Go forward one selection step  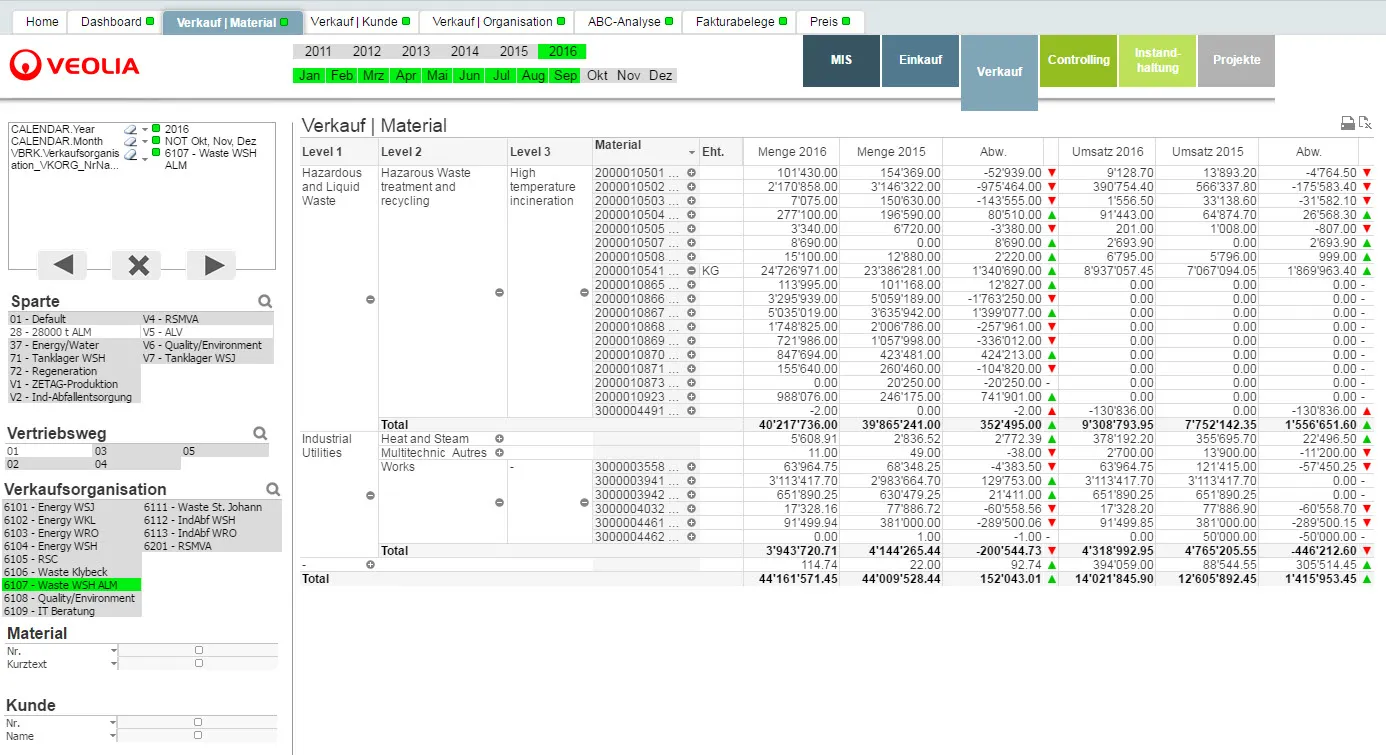211,265
